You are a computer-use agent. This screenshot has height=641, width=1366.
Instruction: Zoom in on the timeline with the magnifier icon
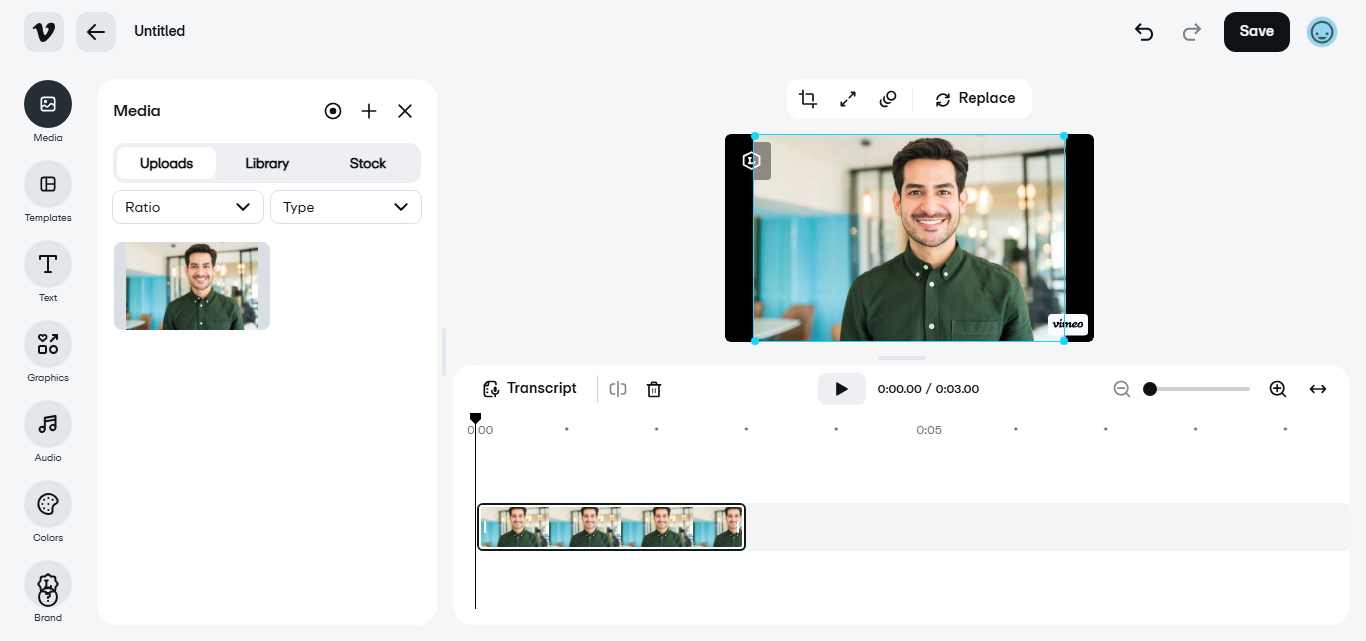[x=1278, y=388]
